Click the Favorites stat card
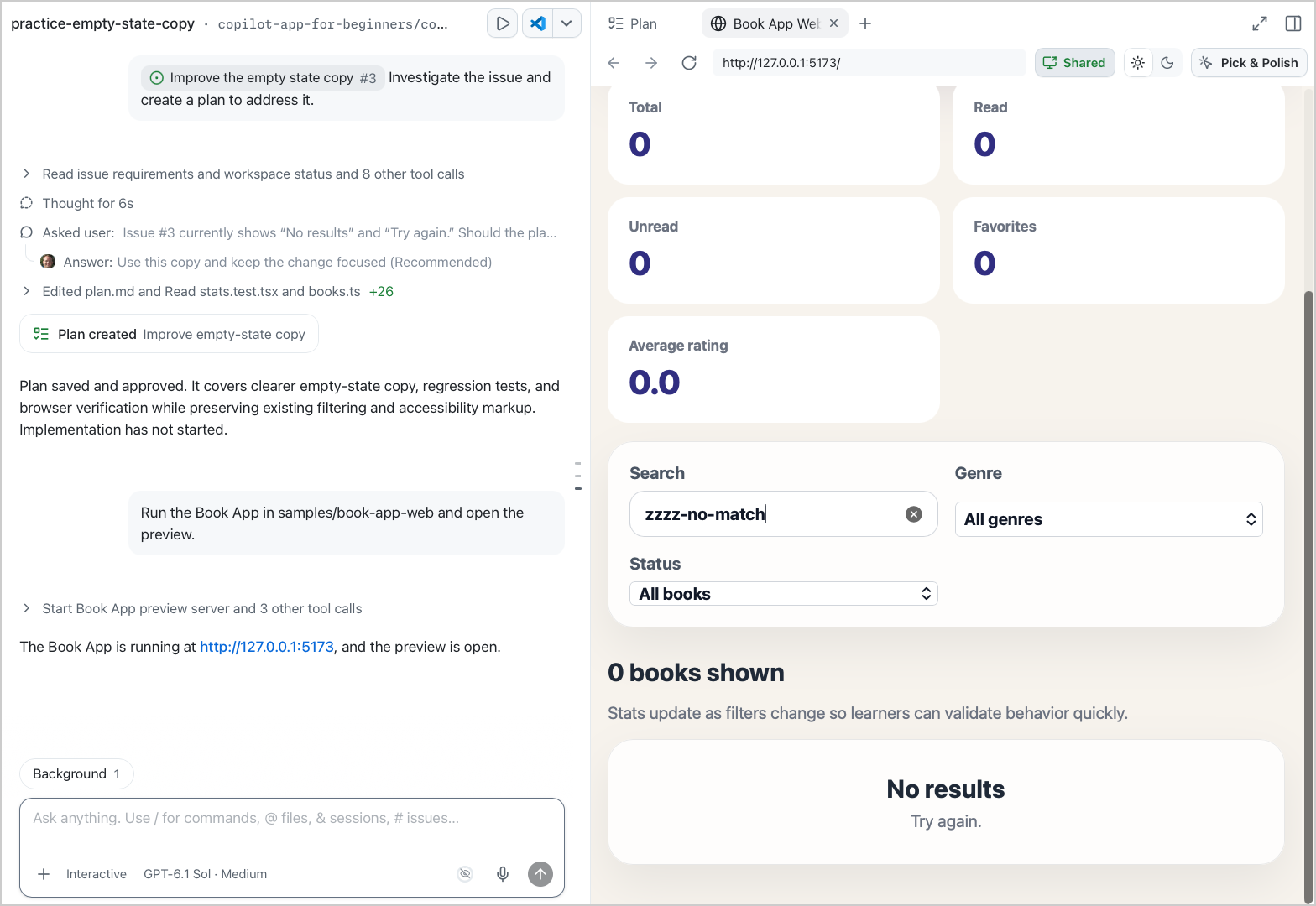The width and height of the screenshot is (1316, 906). 1118,251
